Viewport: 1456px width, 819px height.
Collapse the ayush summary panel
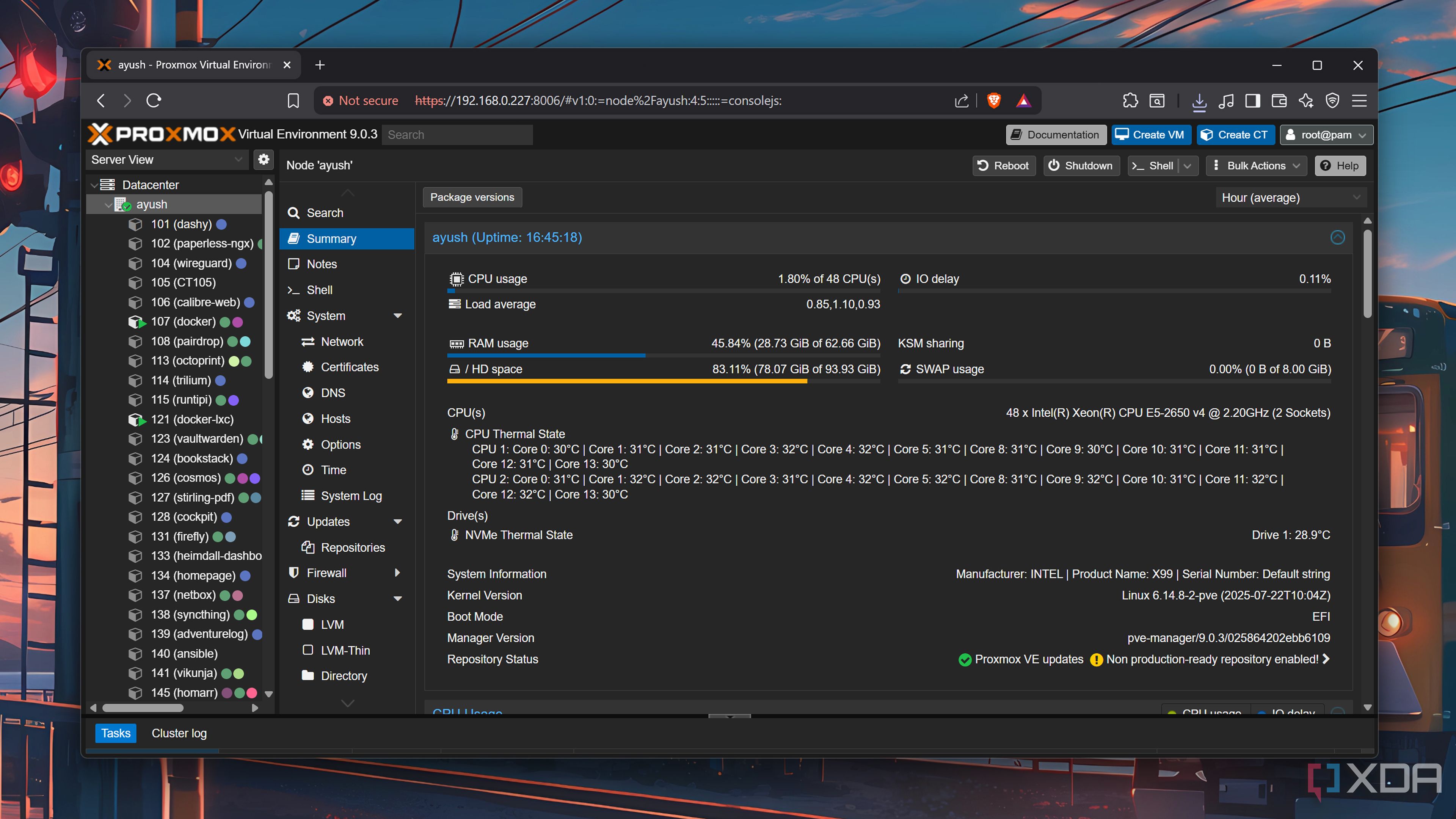point(1337,237)
